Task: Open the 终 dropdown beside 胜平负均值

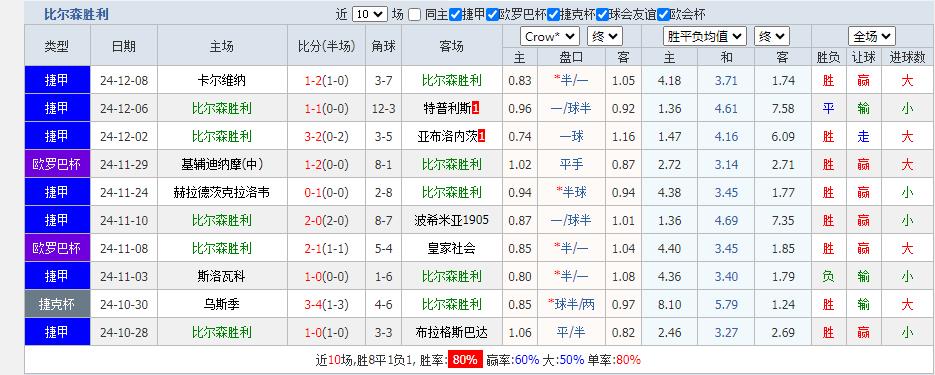Action: (x=772, y=36)
